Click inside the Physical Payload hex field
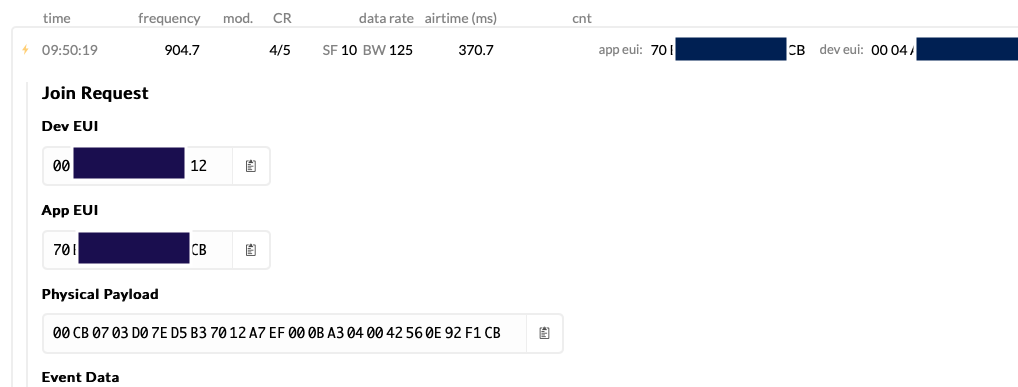1018x387 pixels. (284, 333)
